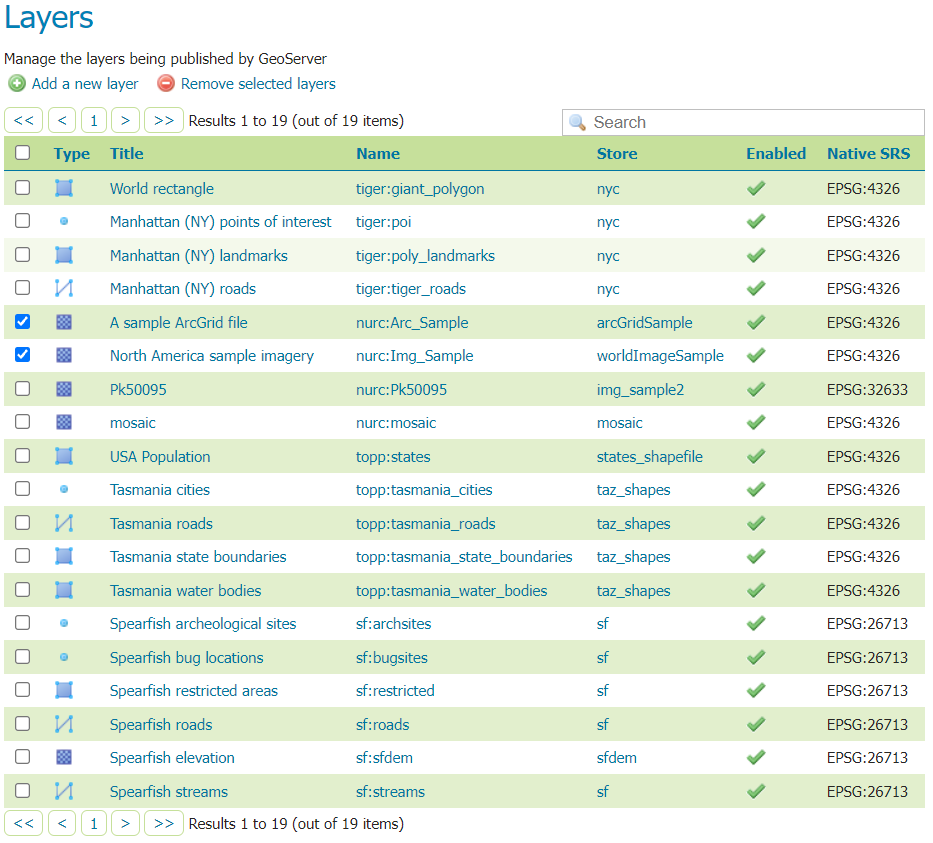Image resolution: width=933 pixels, height=843 pixels.
Task: Toggle the select-all checkbox in table header
Action: [23, 153]
